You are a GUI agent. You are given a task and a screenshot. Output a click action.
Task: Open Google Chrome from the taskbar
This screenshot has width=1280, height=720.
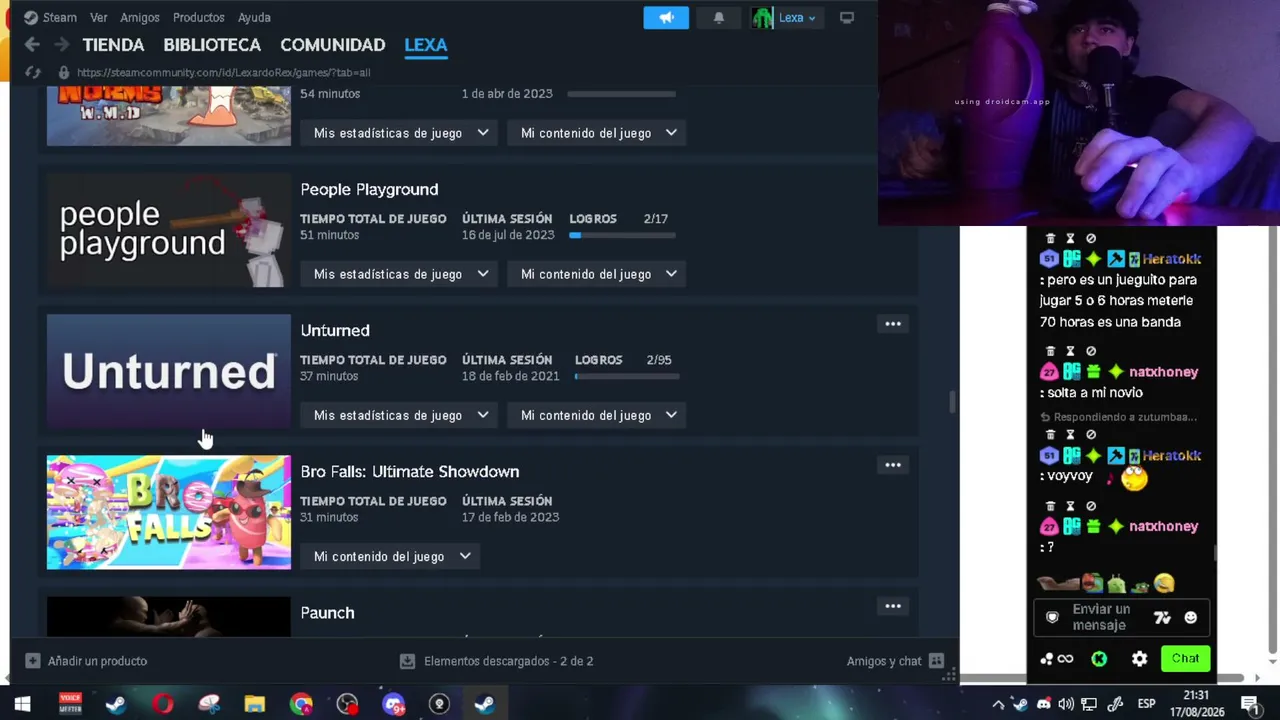pyautogui.click(x=301, y=704)
